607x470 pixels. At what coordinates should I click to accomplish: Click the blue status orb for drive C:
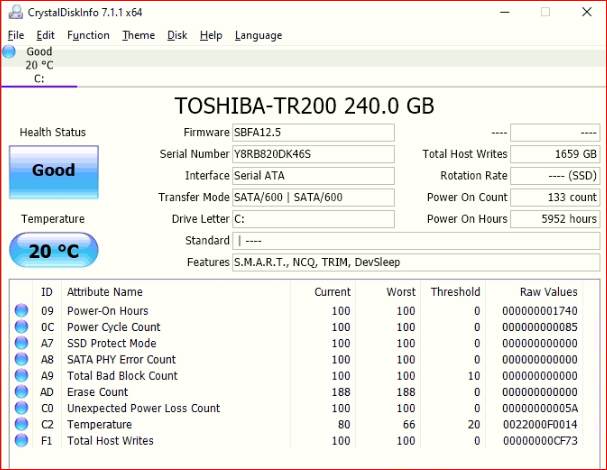tap(10, 52)
